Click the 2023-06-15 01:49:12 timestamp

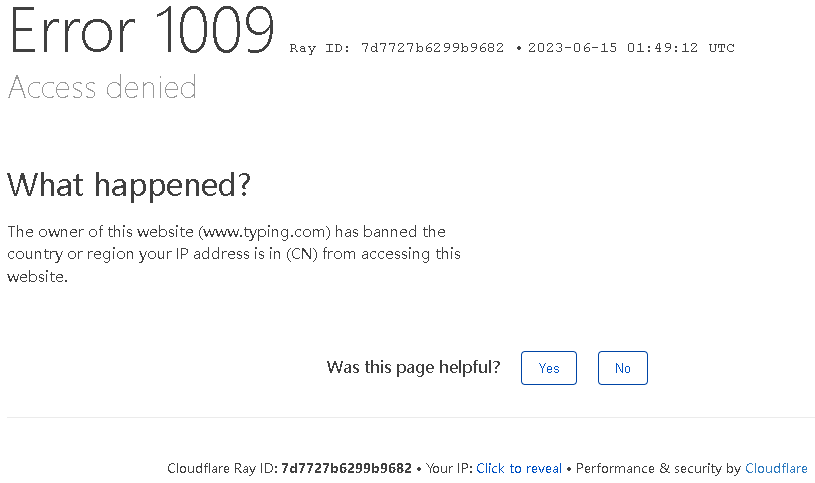613,48
